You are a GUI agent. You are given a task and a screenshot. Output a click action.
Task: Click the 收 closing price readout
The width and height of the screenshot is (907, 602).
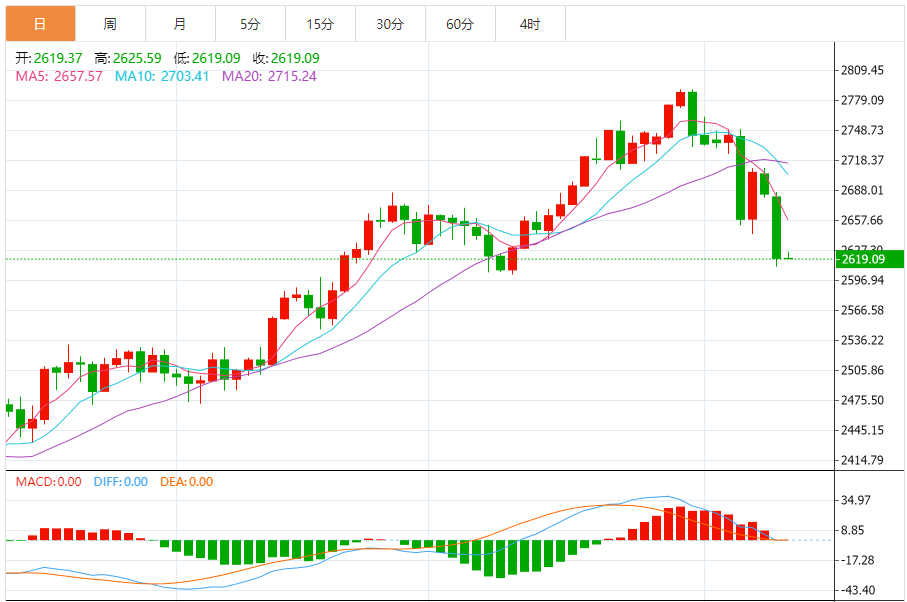[286, 58]
